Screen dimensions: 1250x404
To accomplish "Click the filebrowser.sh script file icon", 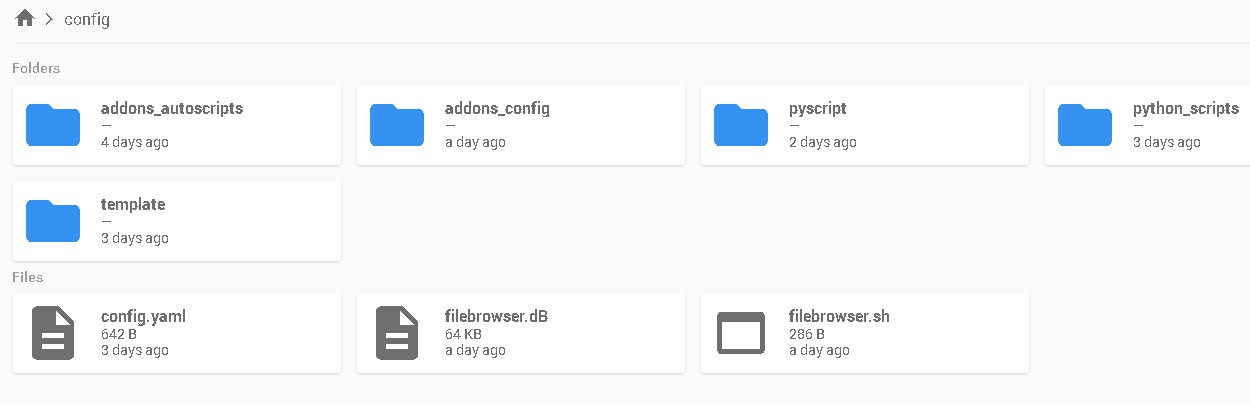I will pos(741,333).
